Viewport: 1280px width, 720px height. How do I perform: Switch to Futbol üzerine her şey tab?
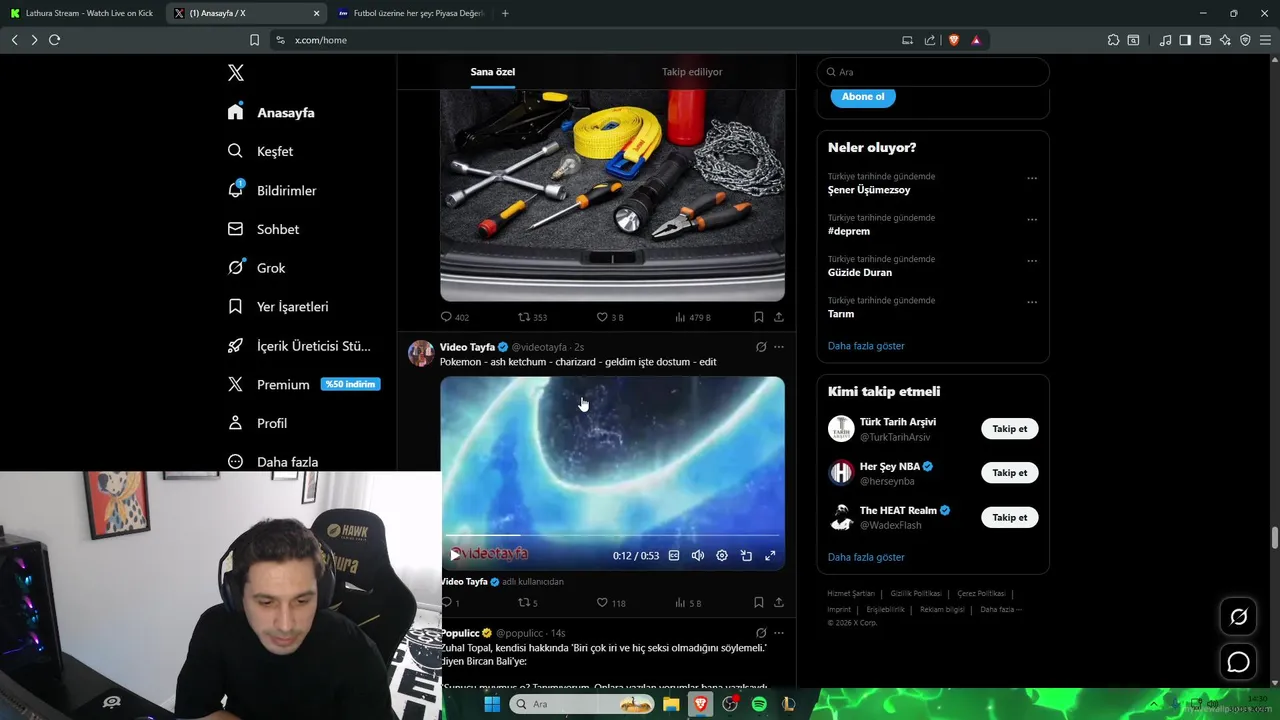pos(410,13)
